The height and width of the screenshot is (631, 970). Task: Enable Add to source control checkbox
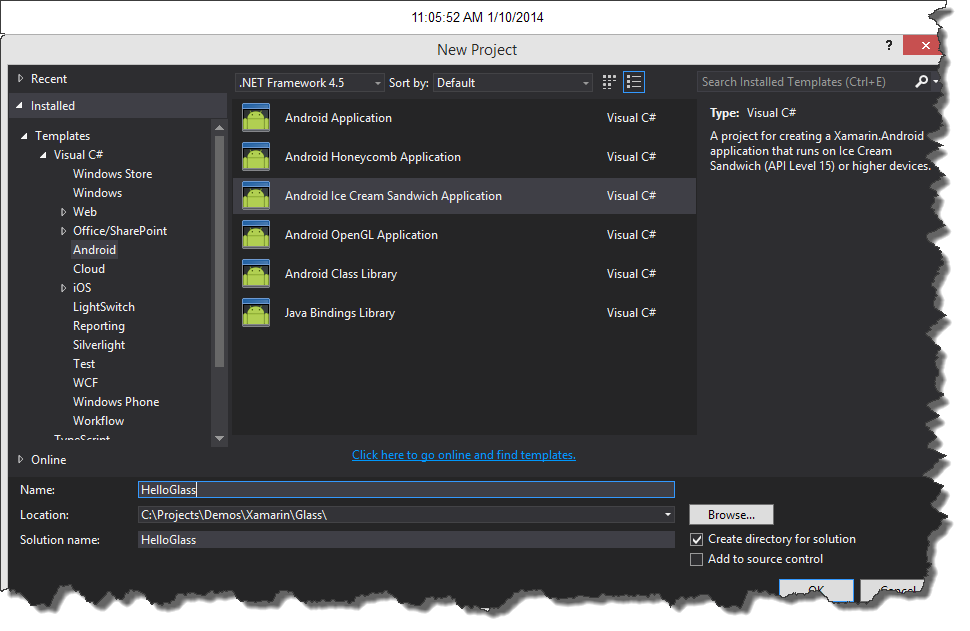tap(697, 559)
